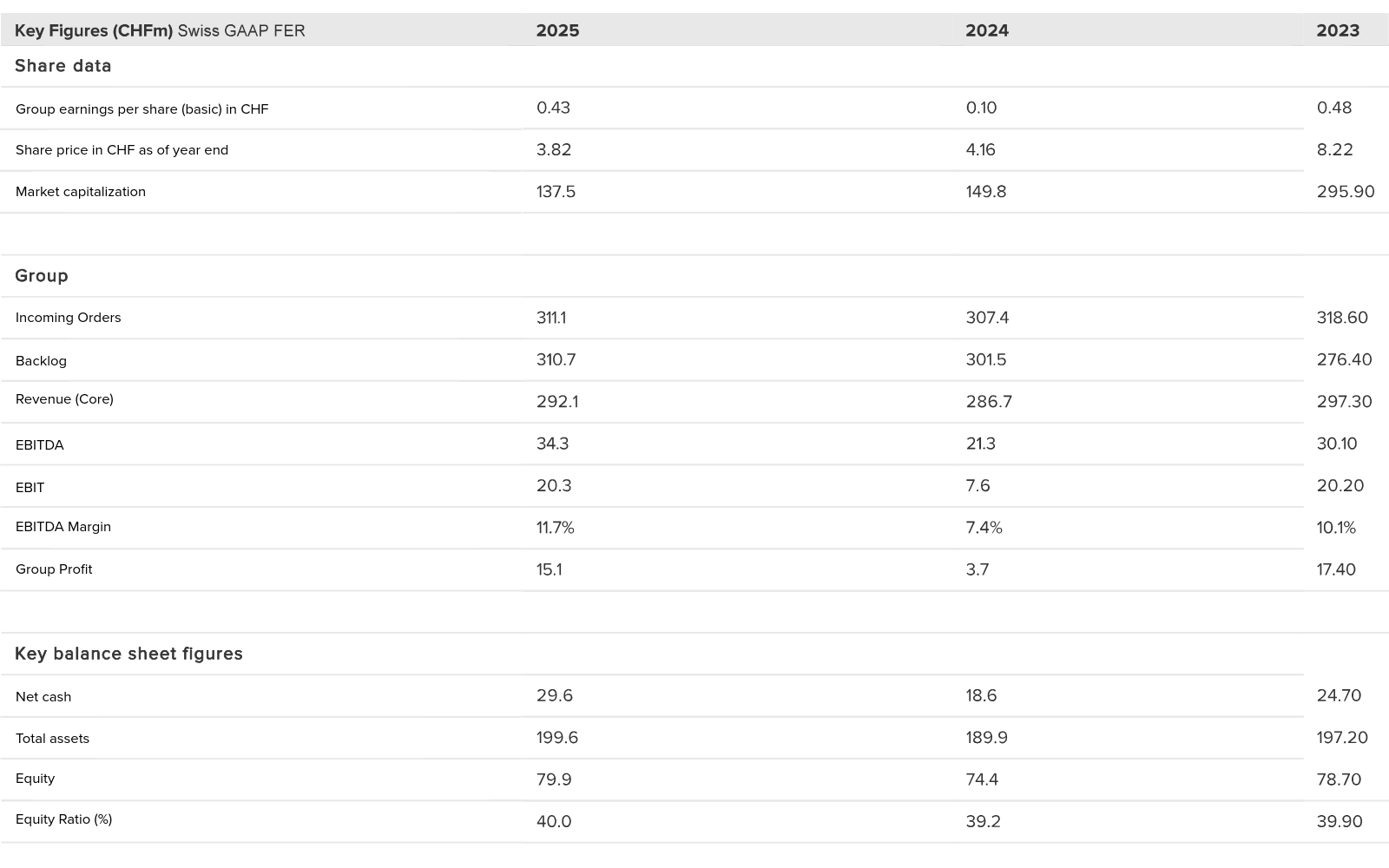
Task: Select the Share data section heading
Action: click(x=63, y=66)
